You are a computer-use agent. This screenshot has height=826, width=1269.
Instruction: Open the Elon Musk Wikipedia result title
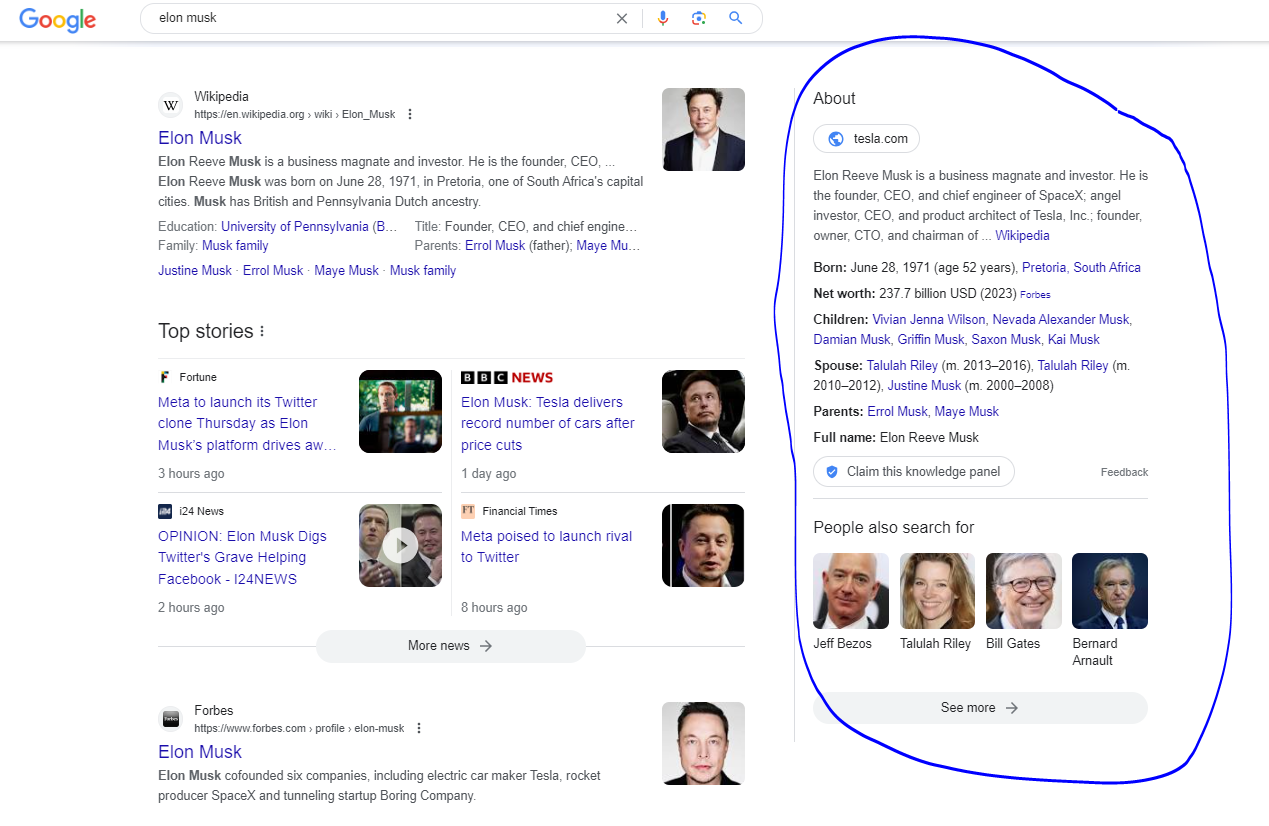click(200, 138)
